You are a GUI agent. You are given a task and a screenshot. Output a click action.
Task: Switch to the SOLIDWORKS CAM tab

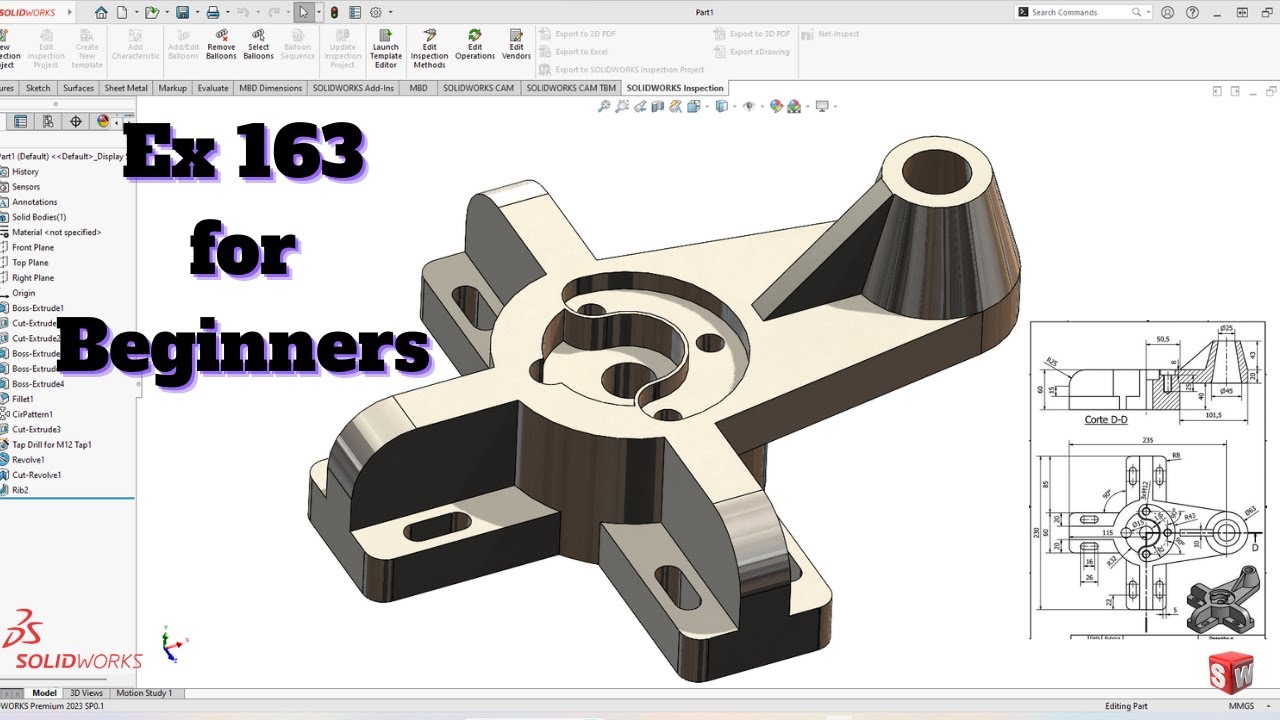(479, 88)
